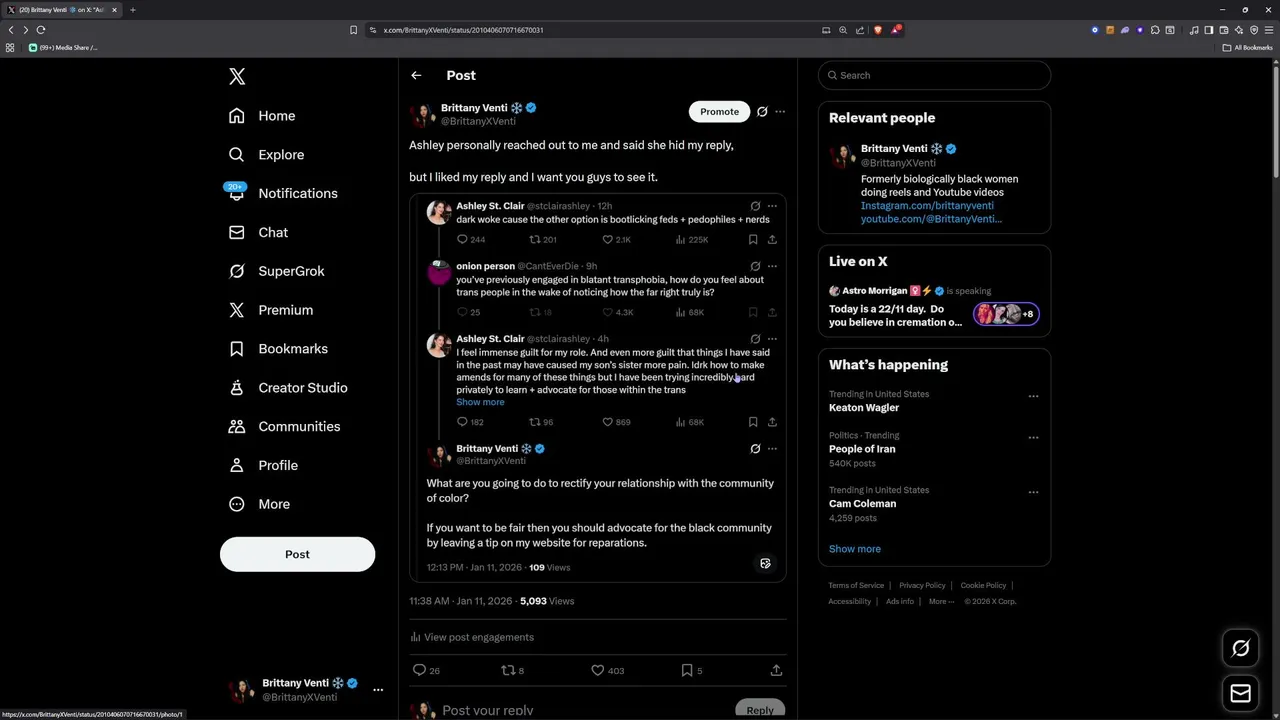Like the main post (403)
Screen dimensions: 1280x720
pyautogui.click(x=607, y=670)
